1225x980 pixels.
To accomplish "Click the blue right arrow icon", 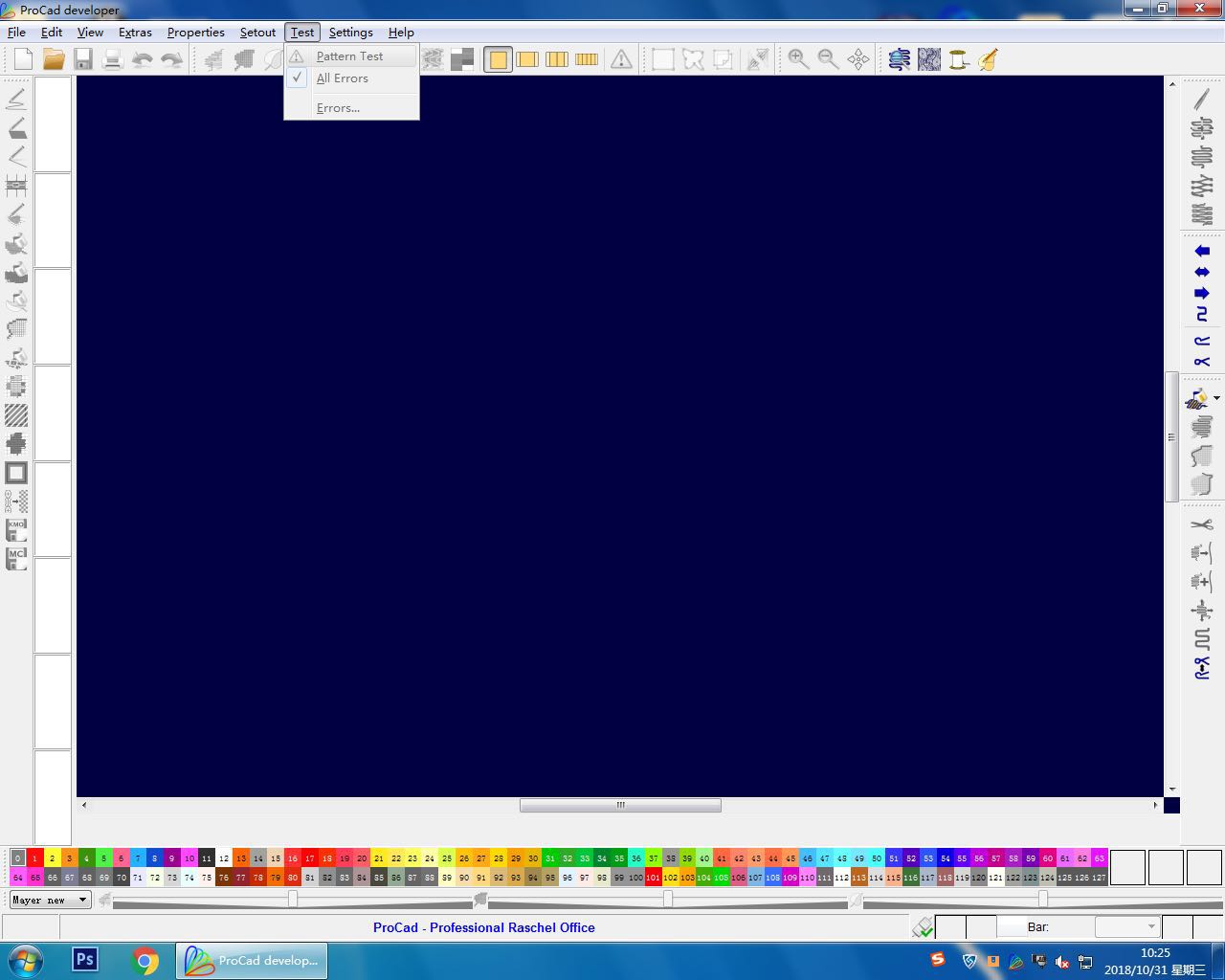I will point(1202,293).
